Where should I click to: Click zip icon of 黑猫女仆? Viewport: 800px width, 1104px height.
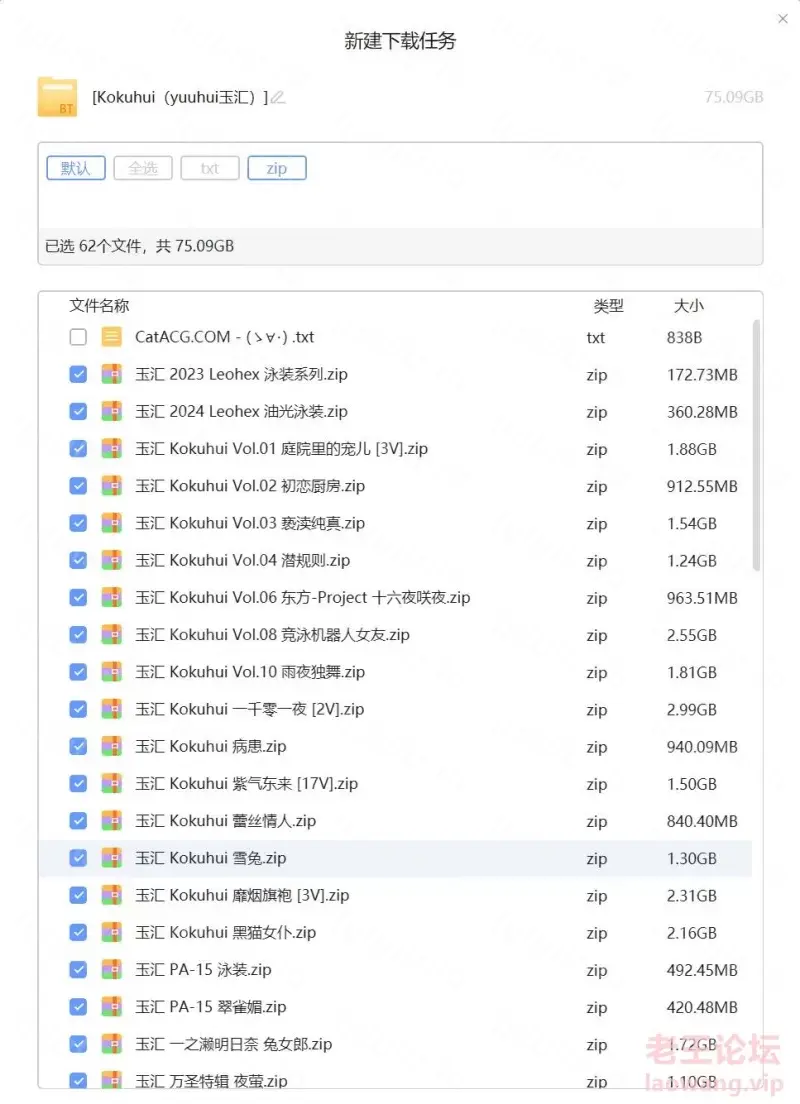point(111,932)
